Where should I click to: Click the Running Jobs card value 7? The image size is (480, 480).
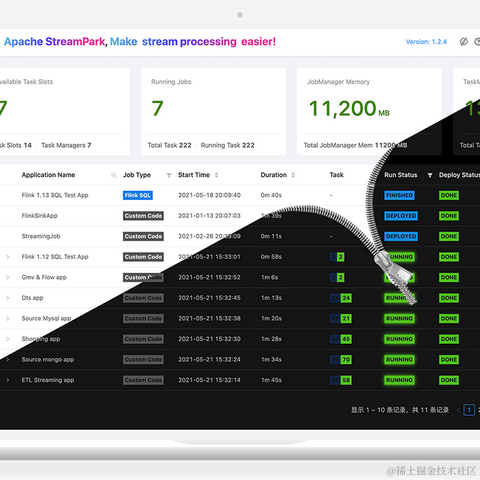tap(157, 109)
